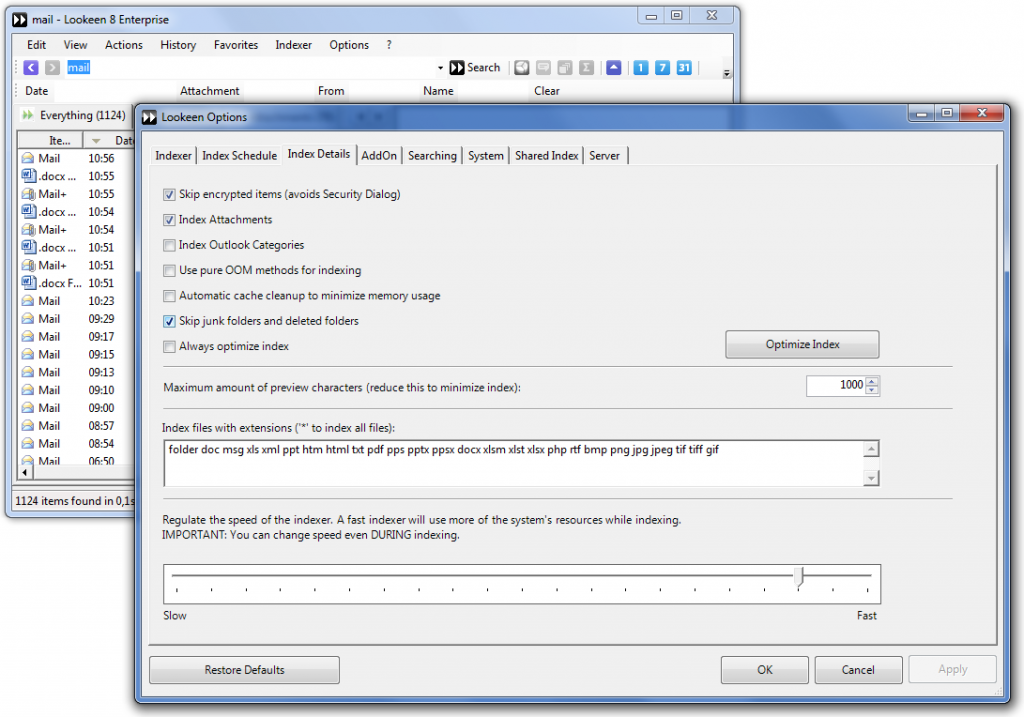Select the 1-day filter icon
This screenshot has height=717, width=1024.
641,68
